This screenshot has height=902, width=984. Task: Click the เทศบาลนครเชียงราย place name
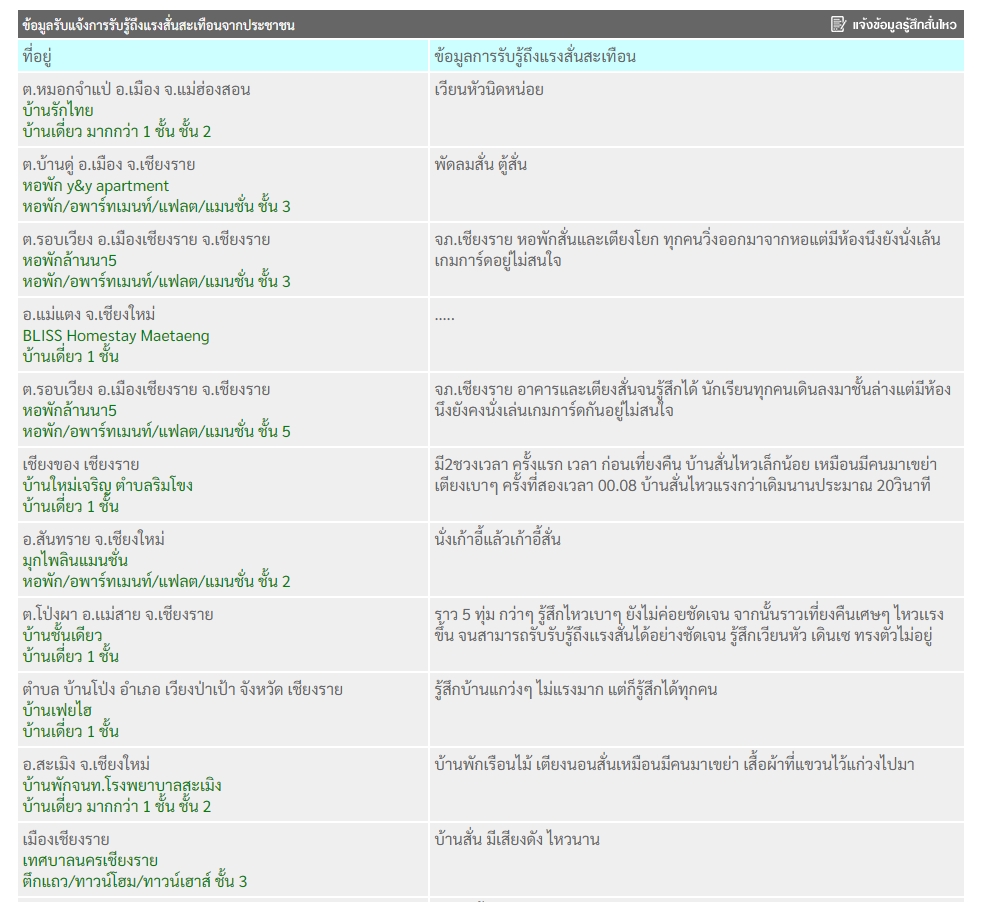(90, 861)
